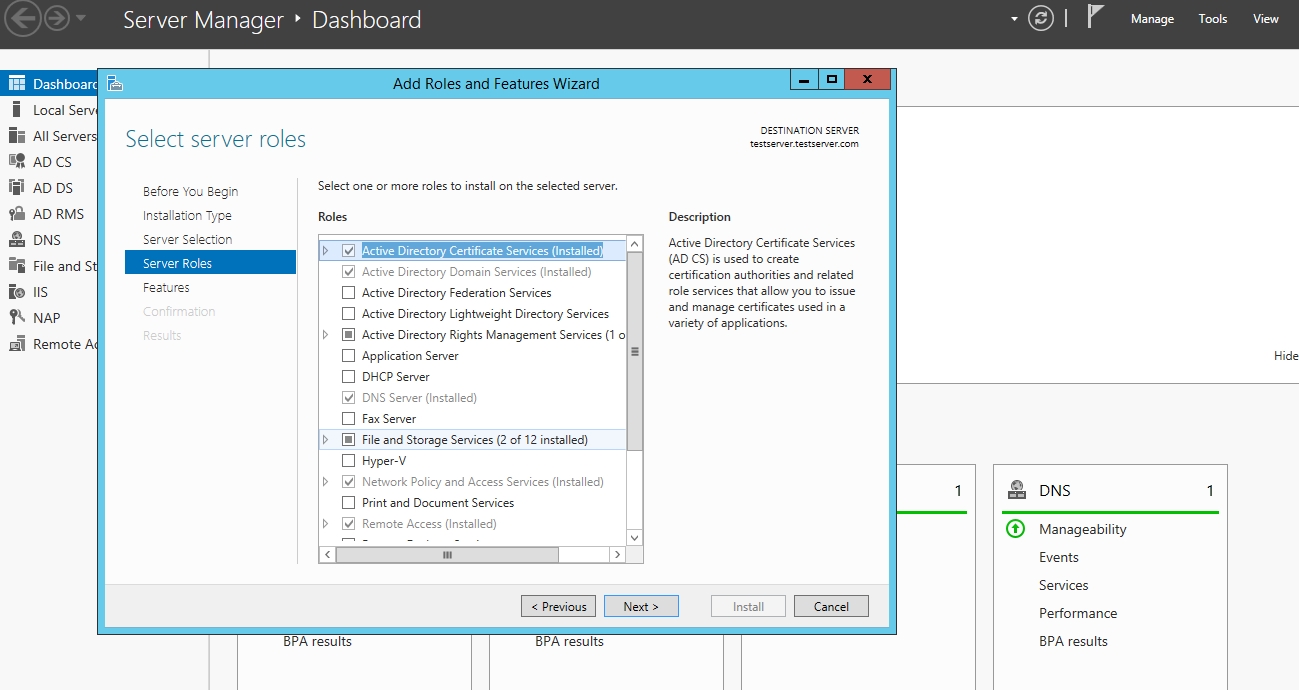
Task: Click the Next button
Action: click(641, 606)
